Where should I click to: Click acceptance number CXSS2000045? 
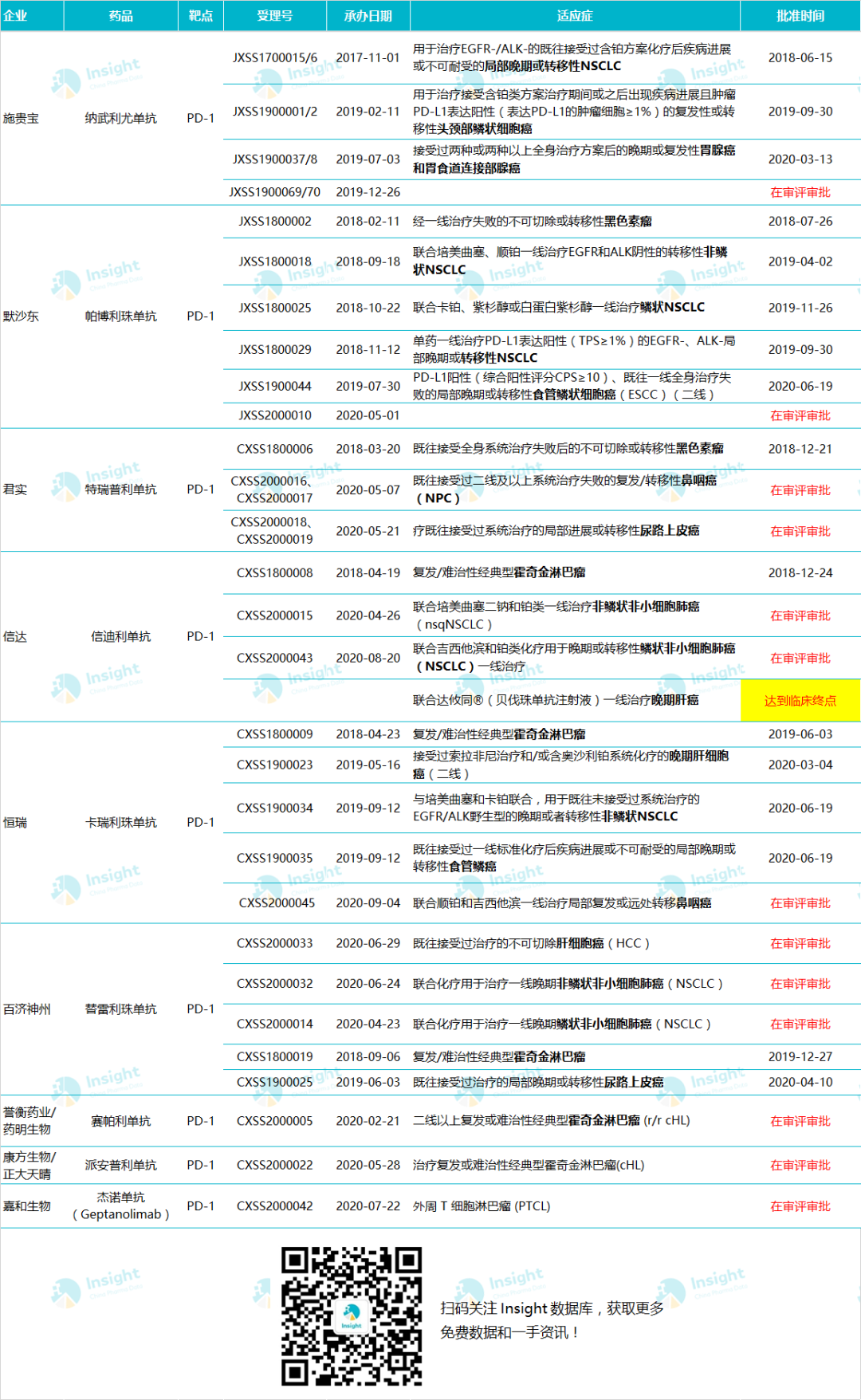click(277, 903)
